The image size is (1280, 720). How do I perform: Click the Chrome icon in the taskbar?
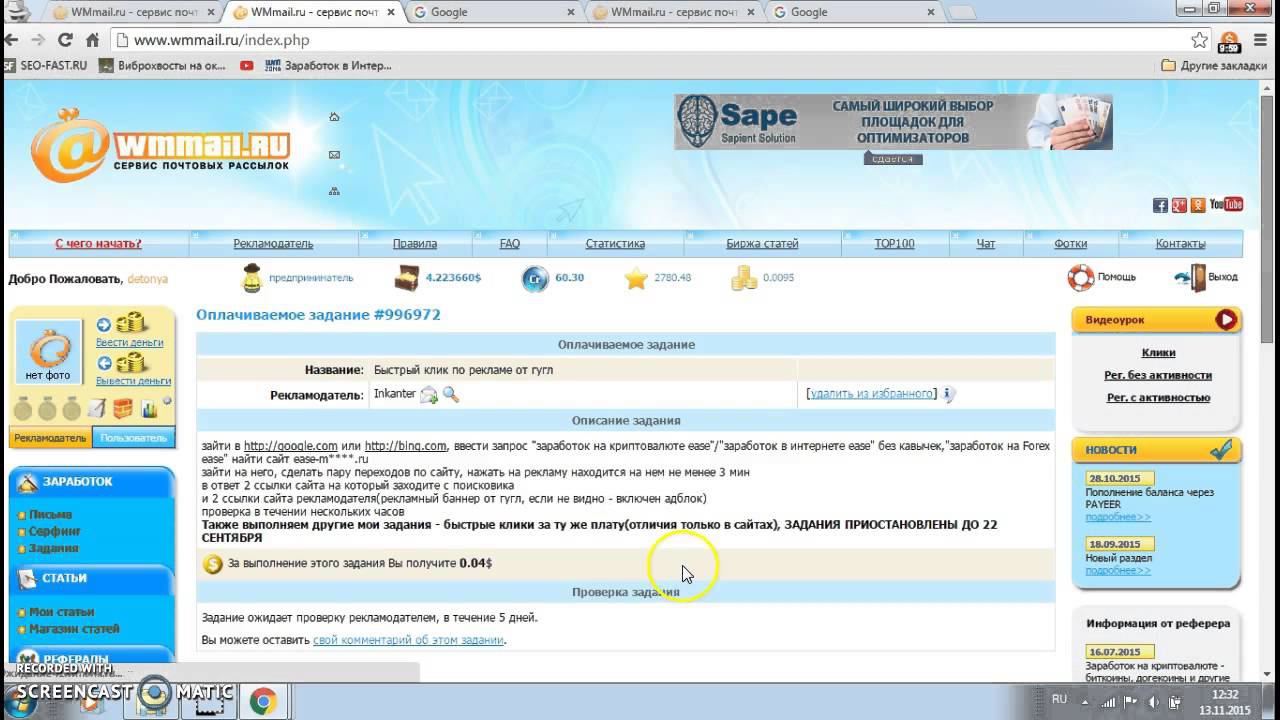[x=263, y=702]
